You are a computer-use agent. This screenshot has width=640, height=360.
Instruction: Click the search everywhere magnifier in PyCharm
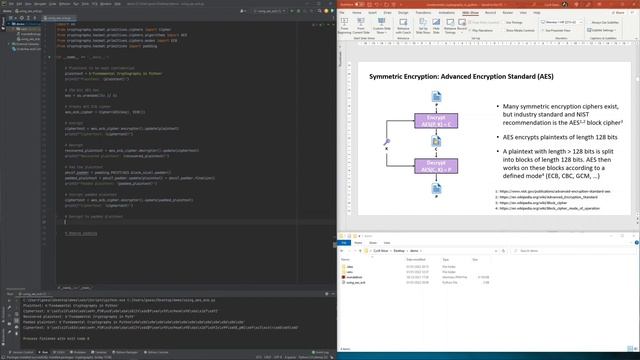319,11
